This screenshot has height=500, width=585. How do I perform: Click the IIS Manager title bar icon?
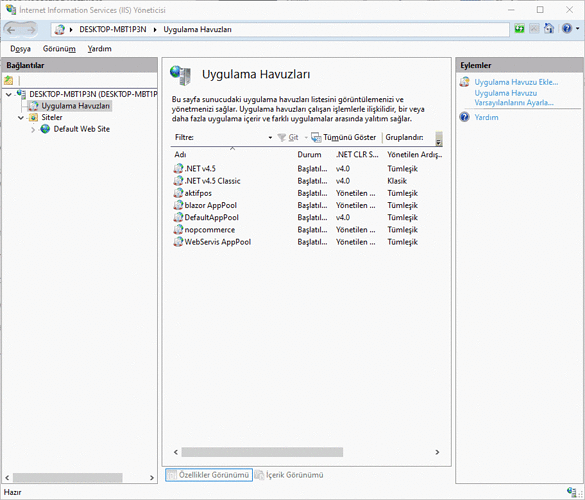pyautogui.click(x=11, y=9)
